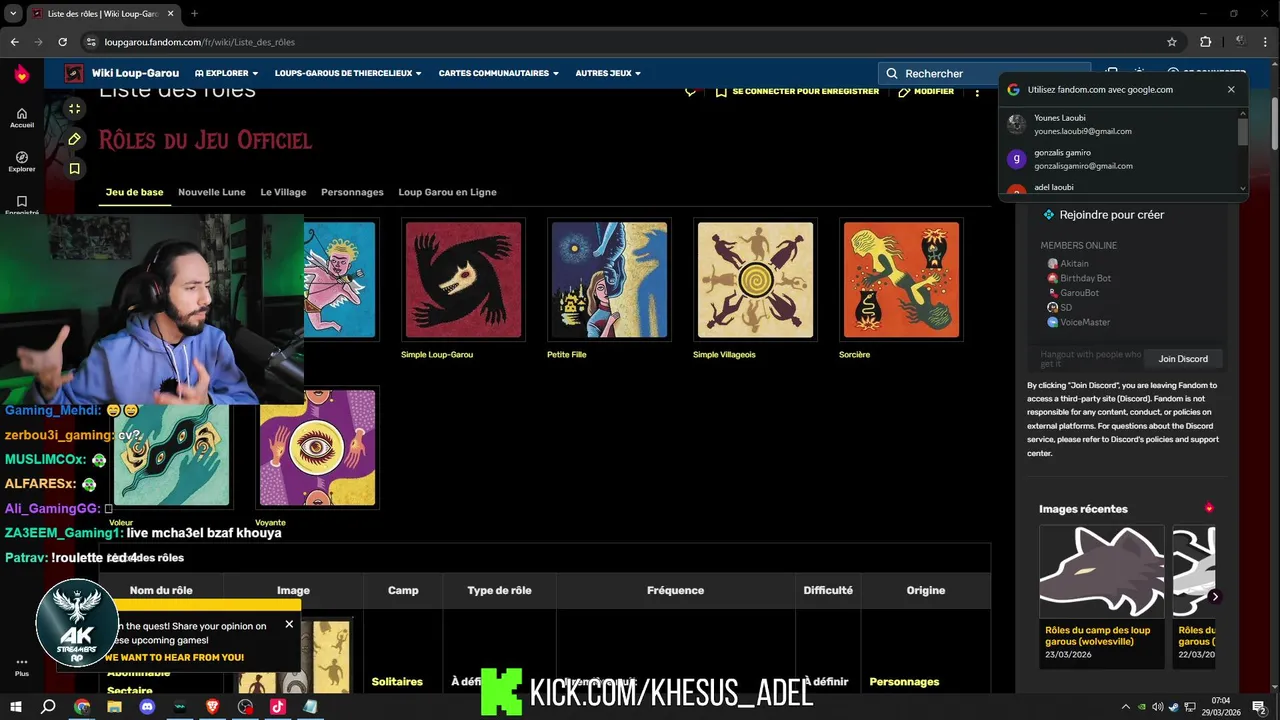Screen dimensions: 1280x720
Task: Switch to the Personnages tab
Action: [352, 192]
